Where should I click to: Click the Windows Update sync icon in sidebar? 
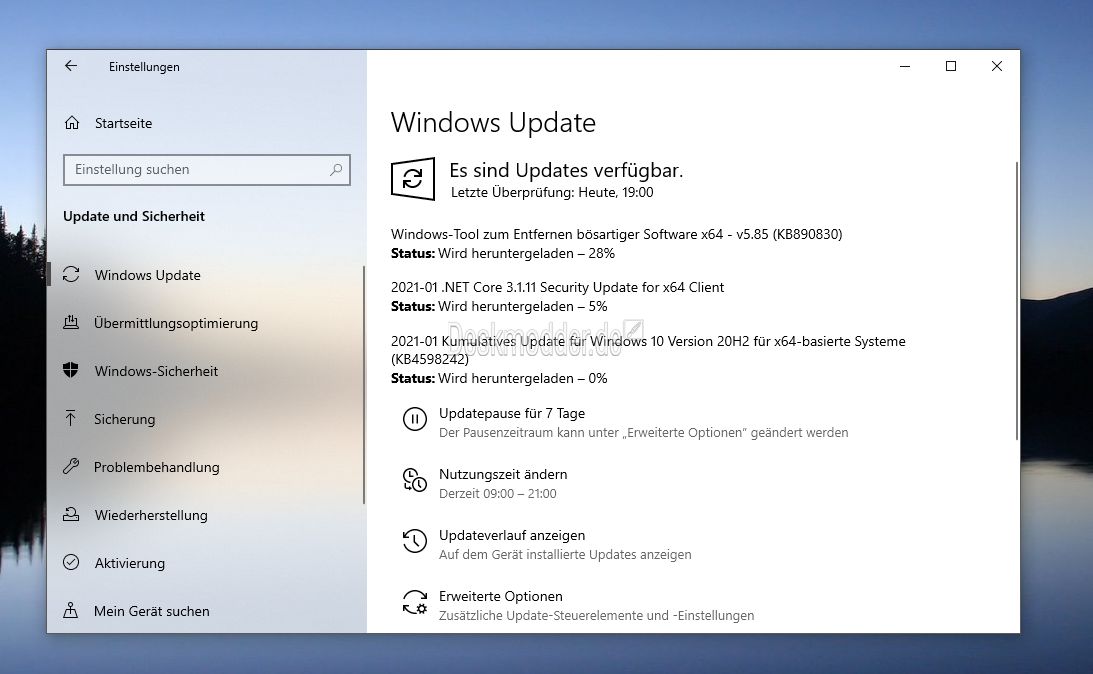(x=71, y=275)
